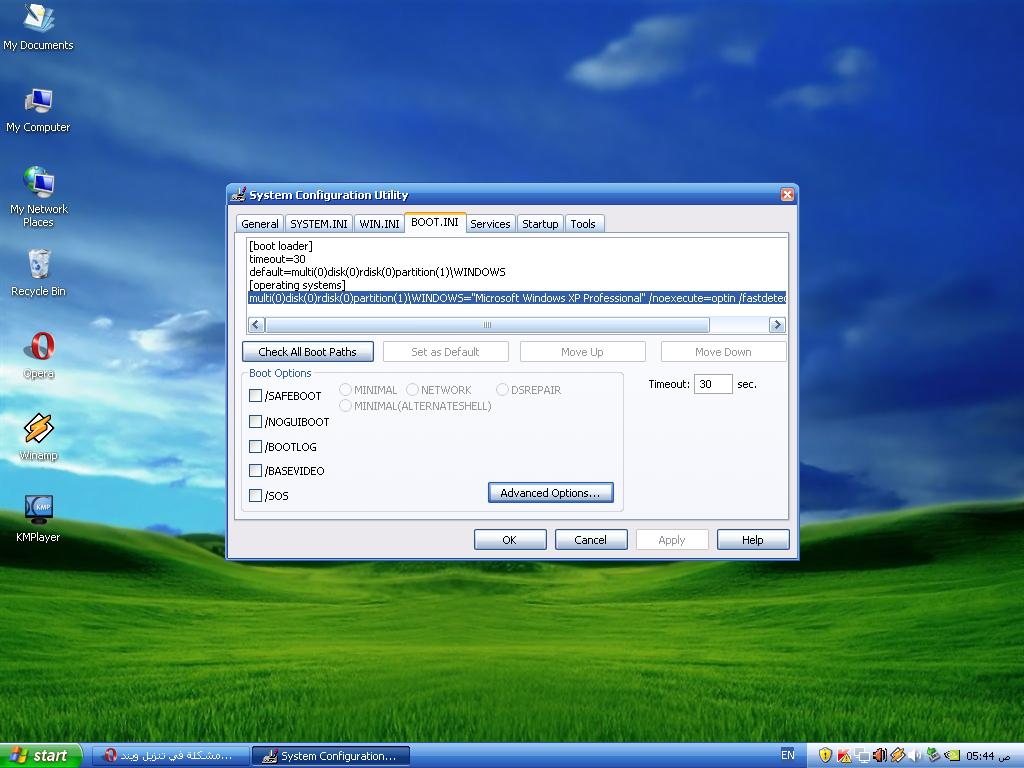
Task: Open the Services tab
Action: (490, 224)
